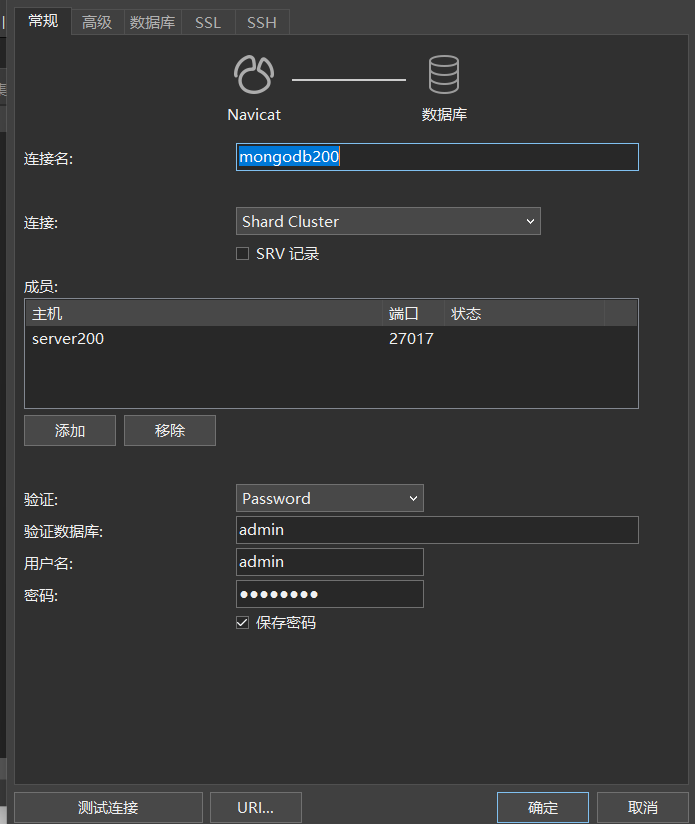Screen dimensions: 695x824
Task: Click the 状态 column header
Action: 524,314
